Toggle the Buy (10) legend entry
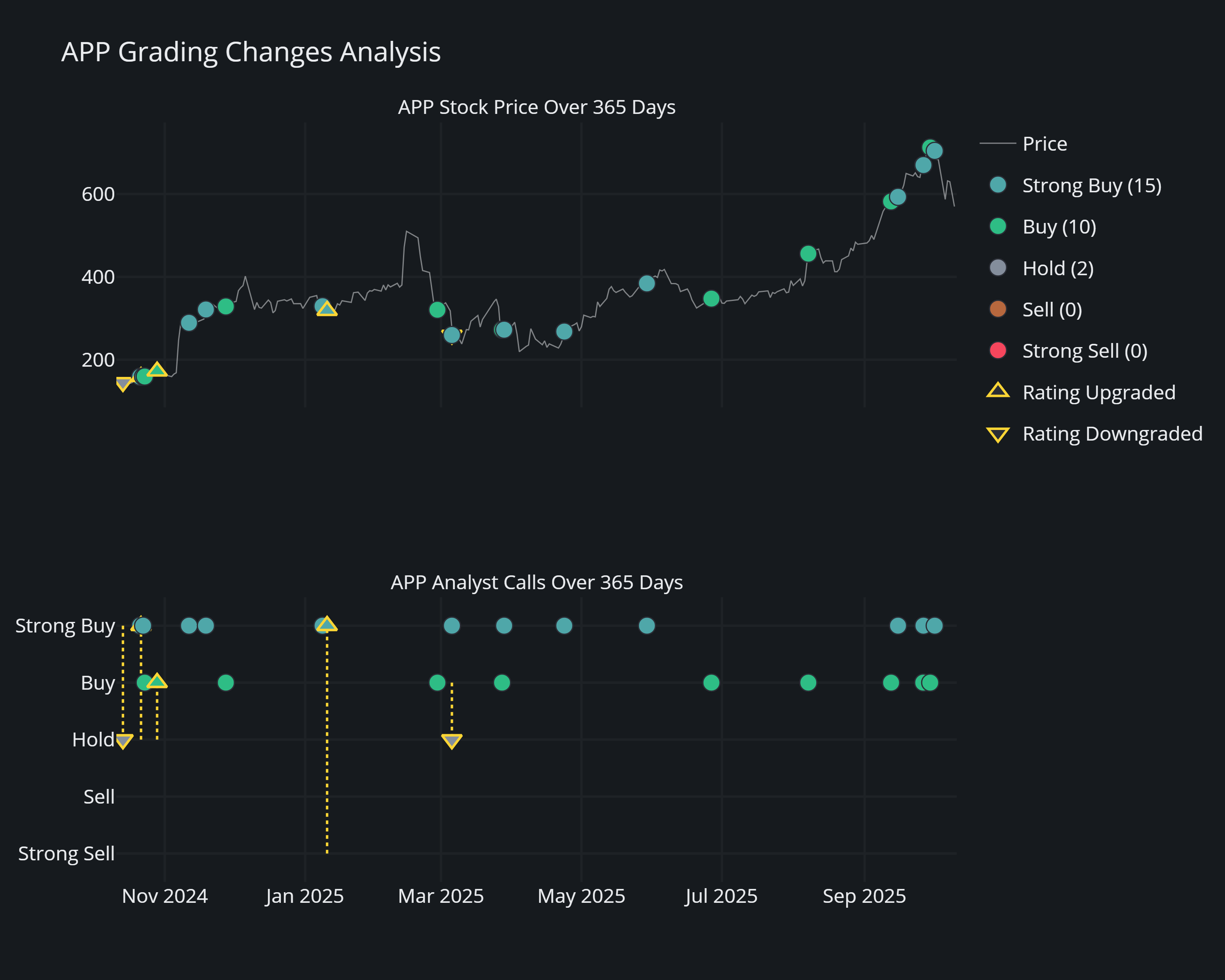This screenshot has height=980, width=1225. [1058, 227]
